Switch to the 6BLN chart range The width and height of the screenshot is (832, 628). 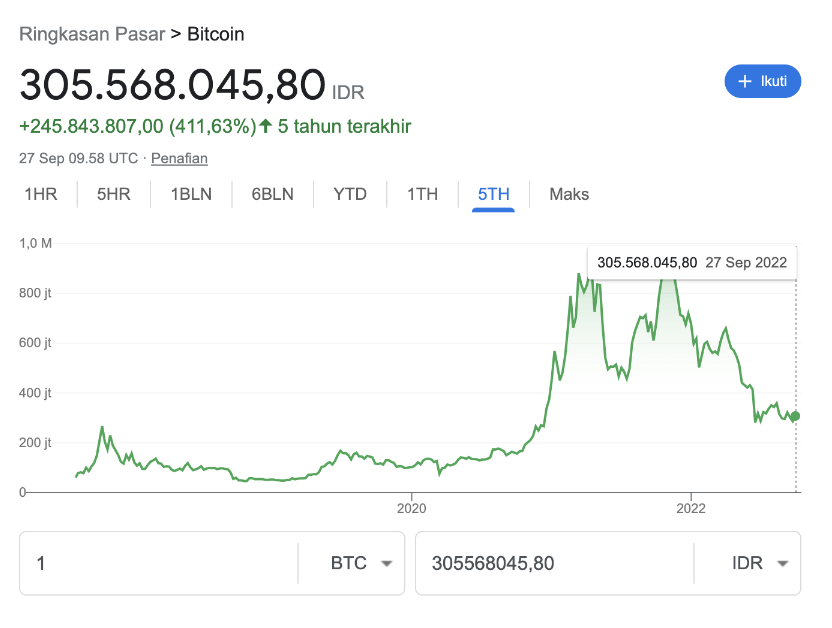coord(273,194)
